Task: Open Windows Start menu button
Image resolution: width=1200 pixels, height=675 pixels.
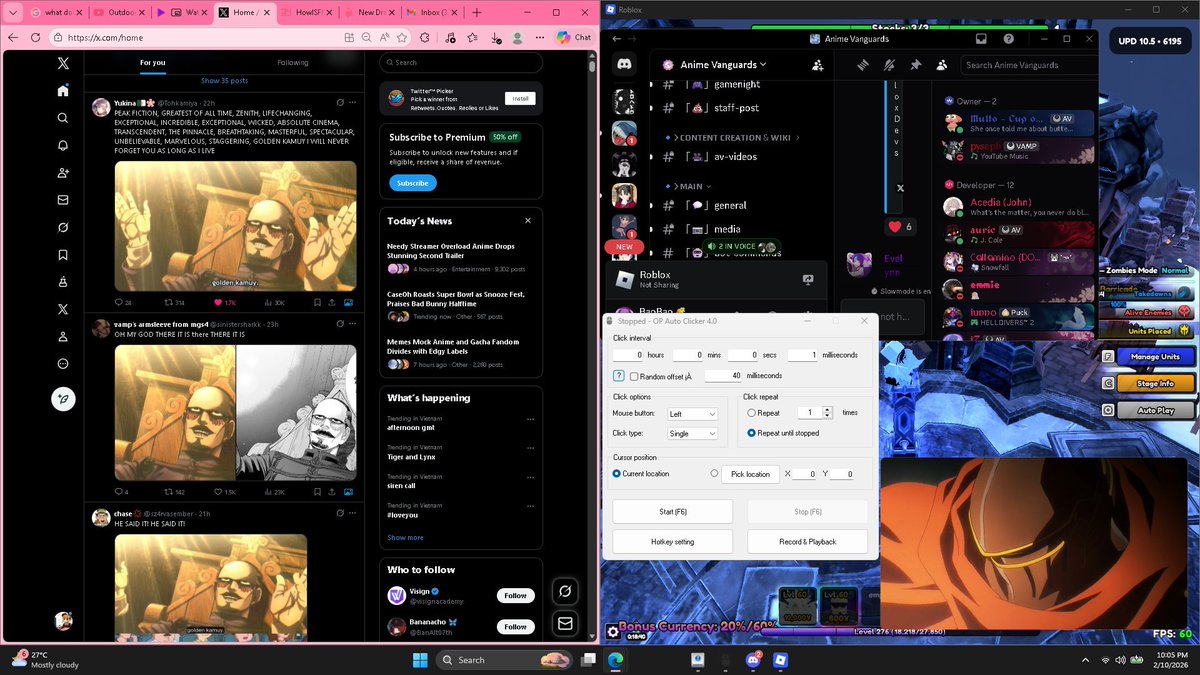Action: [x=419, y=660]
